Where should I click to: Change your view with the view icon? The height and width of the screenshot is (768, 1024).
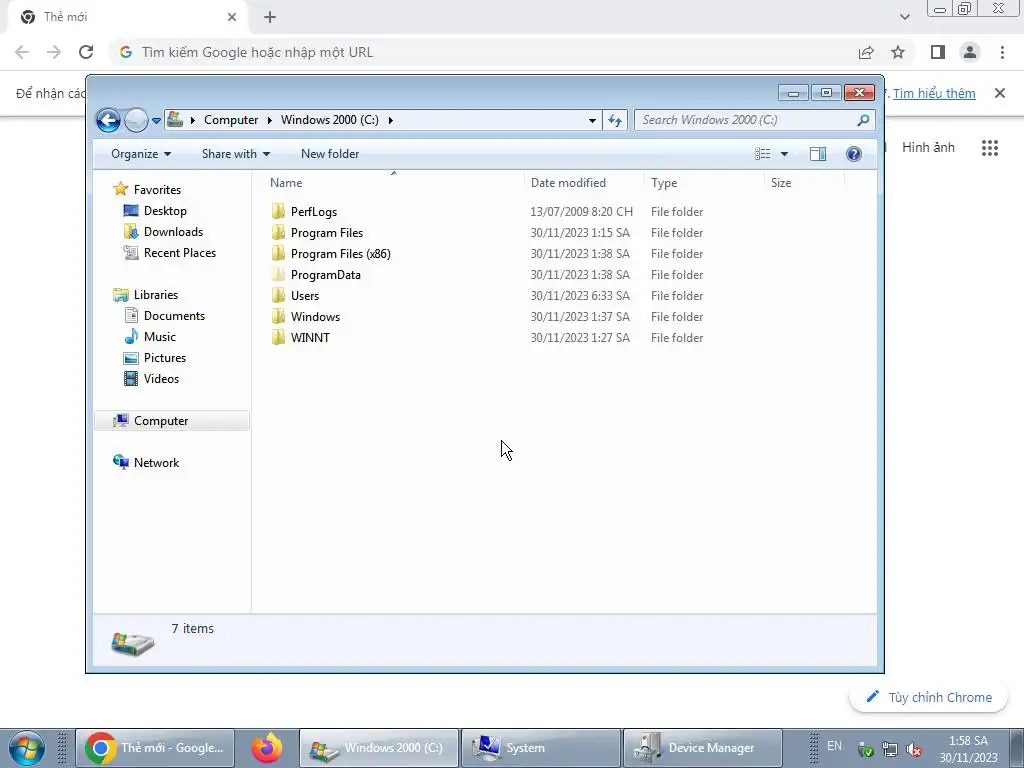tap(762, 154)
